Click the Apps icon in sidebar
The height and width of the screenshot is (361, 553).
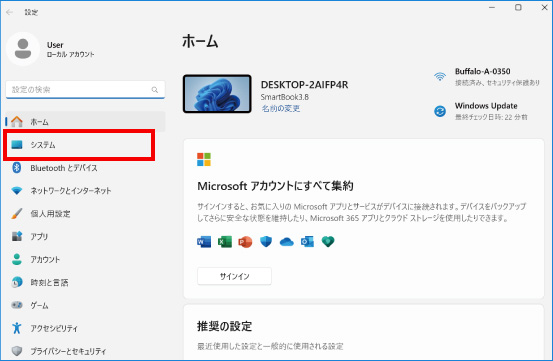[17, 236]
